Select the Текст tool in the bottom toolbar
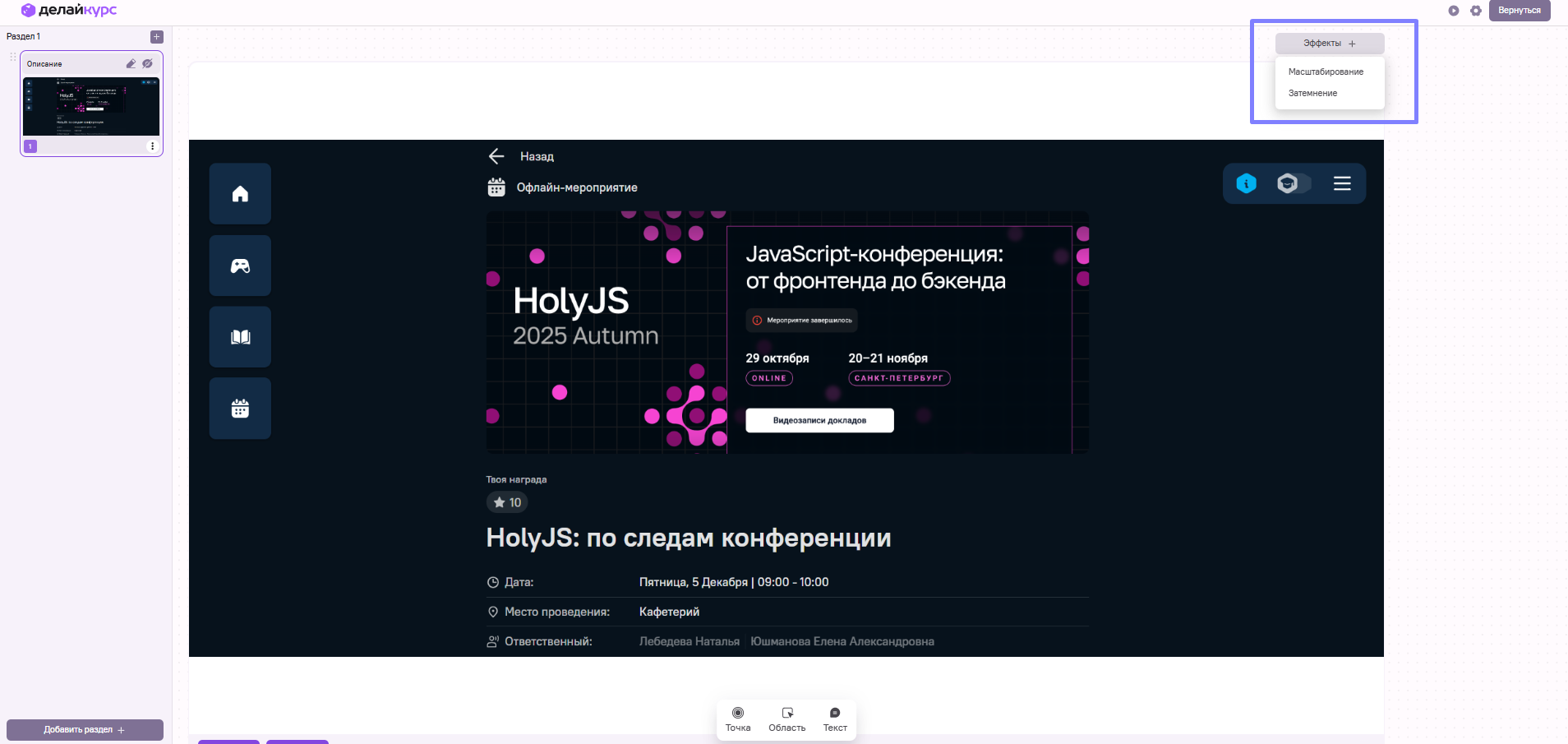The width and height of the screenshot is (1568, 744). tap(835, 719)
